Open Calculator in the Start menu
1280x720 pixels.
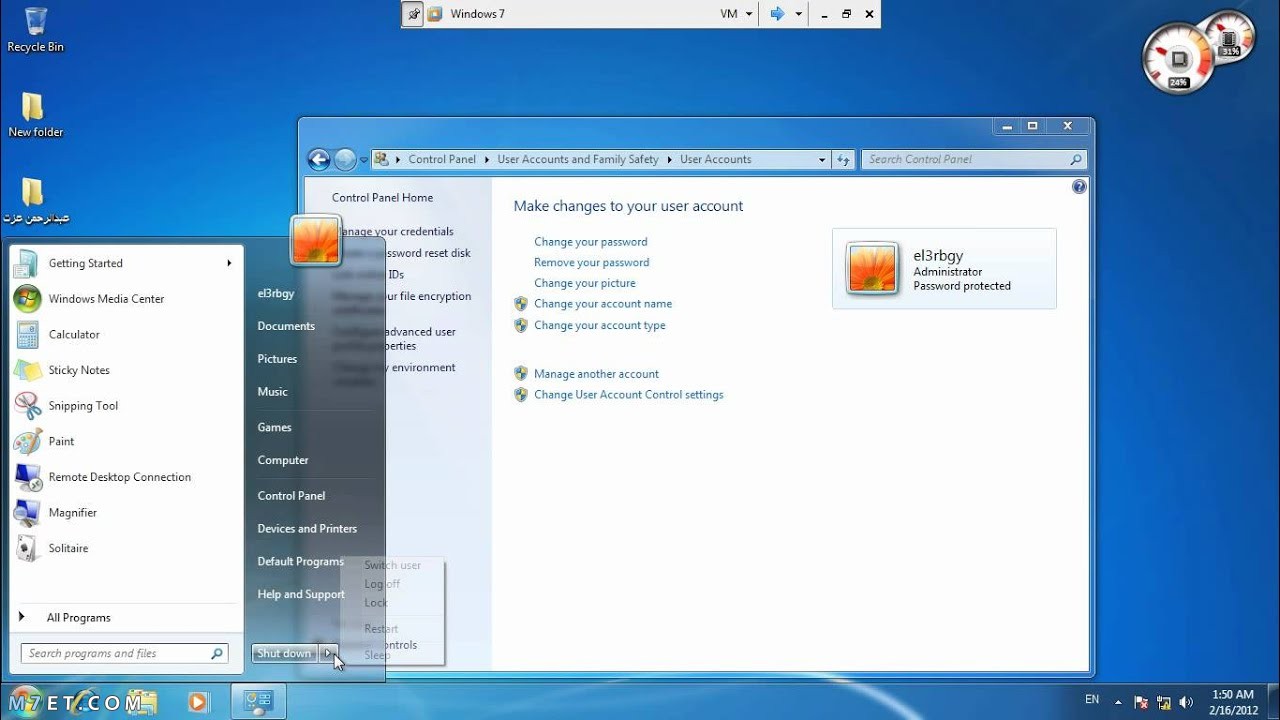[x=126, y=335]
